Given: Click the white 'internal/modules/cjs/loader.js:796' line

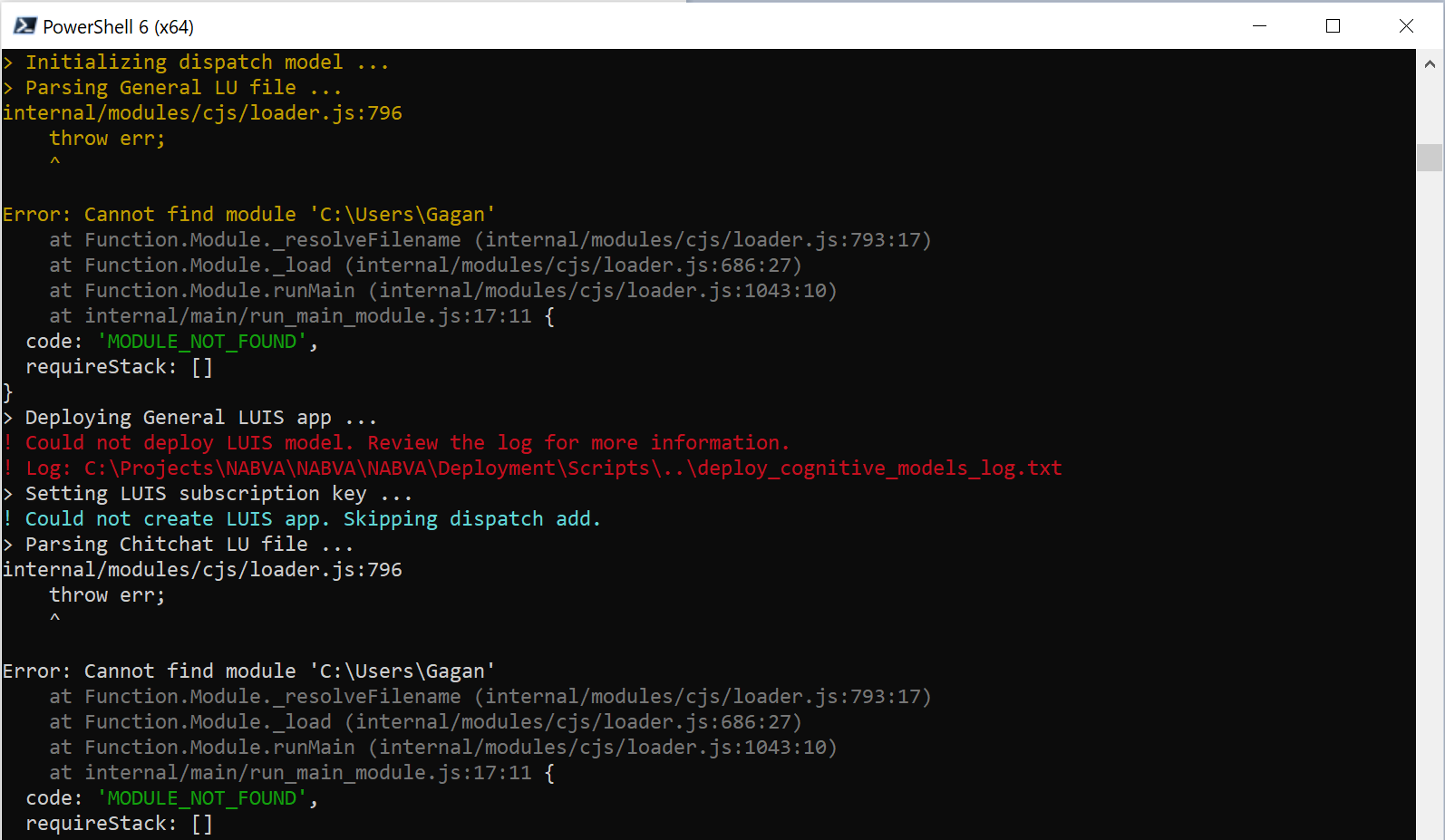Looking at the screenshot, I should (x=202, y=570).
